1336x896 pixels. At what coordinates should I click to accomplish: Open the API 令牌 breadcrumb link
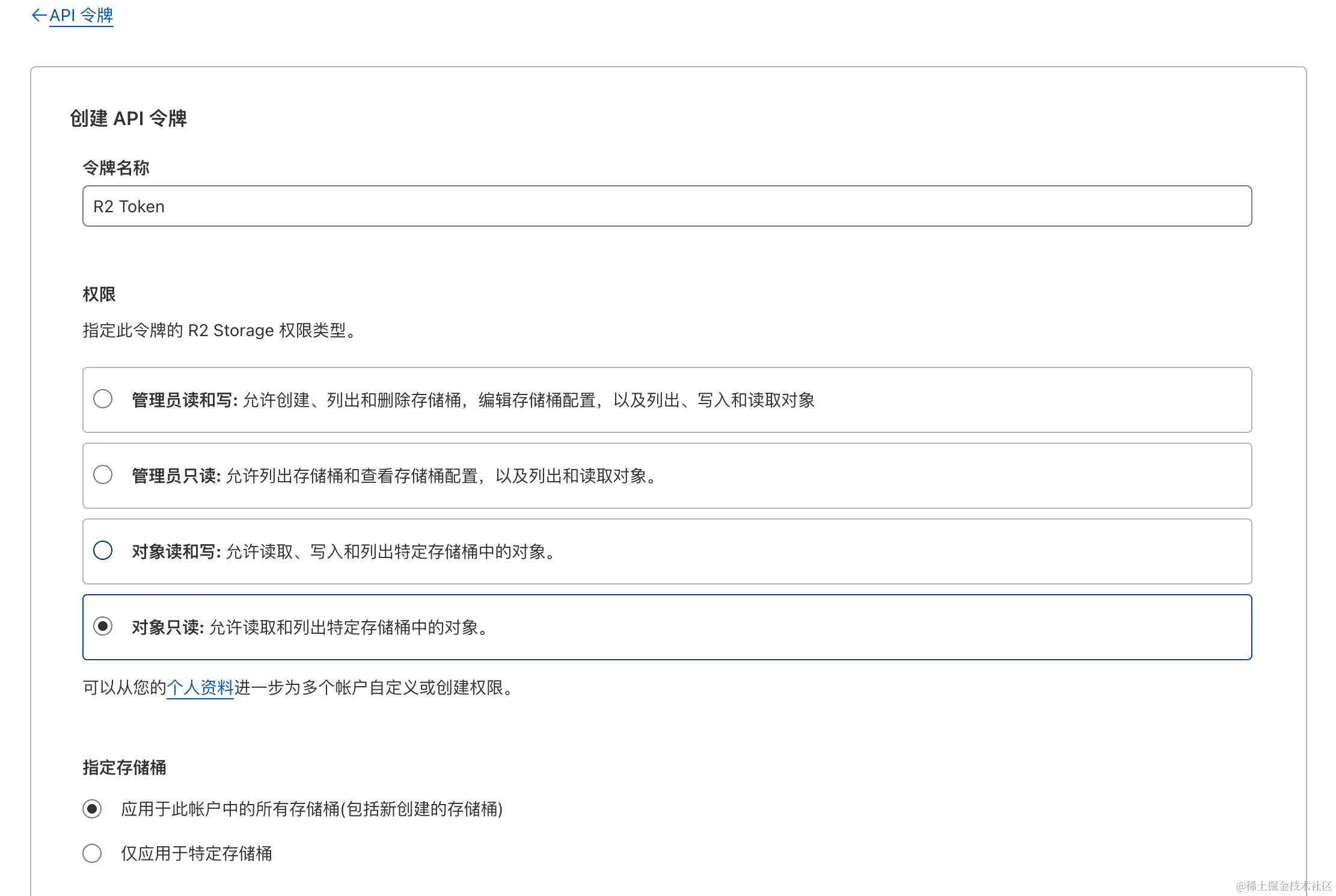click(81, 15)
